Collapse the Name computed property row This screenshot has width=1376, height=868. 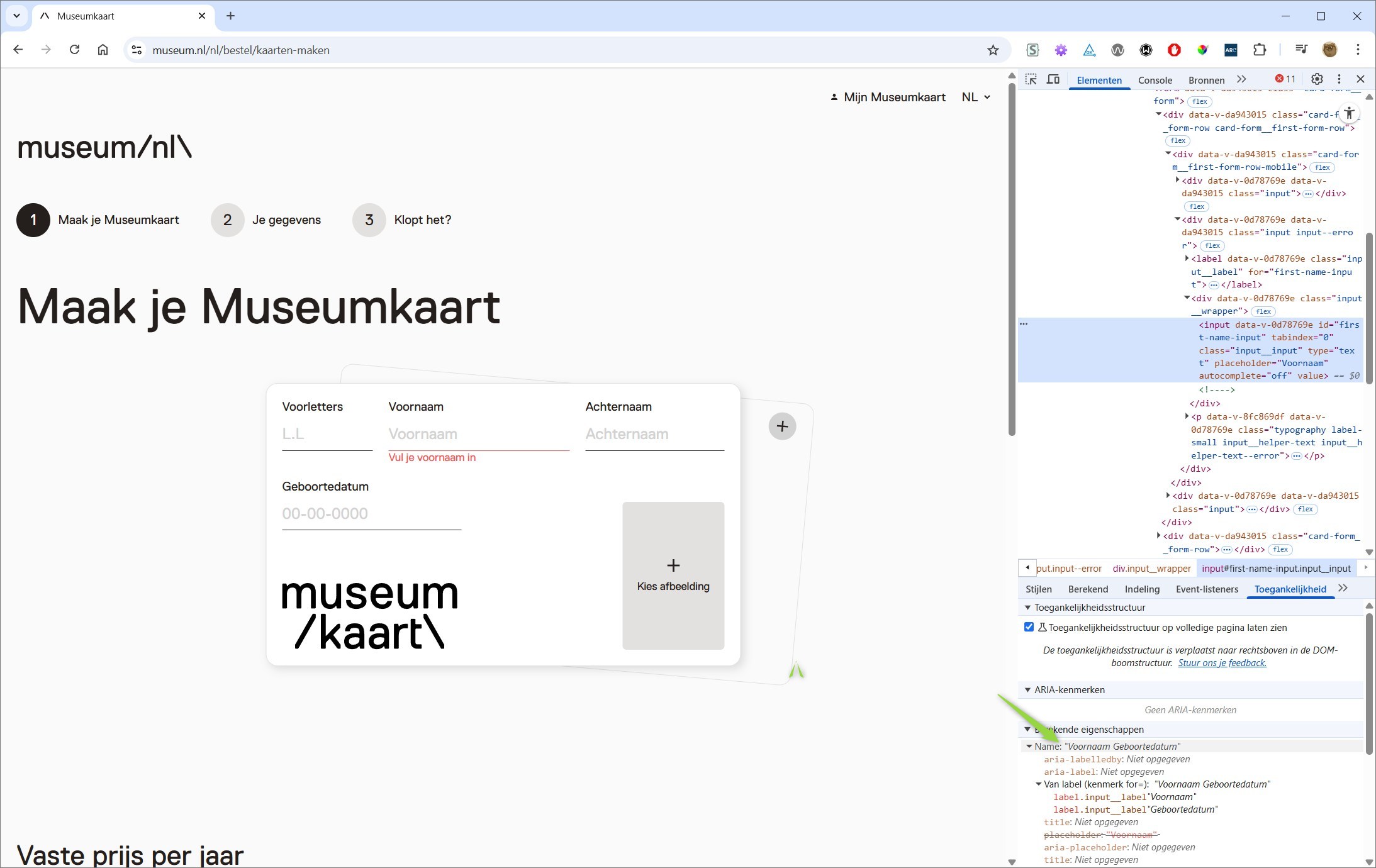click(1029, 747)
